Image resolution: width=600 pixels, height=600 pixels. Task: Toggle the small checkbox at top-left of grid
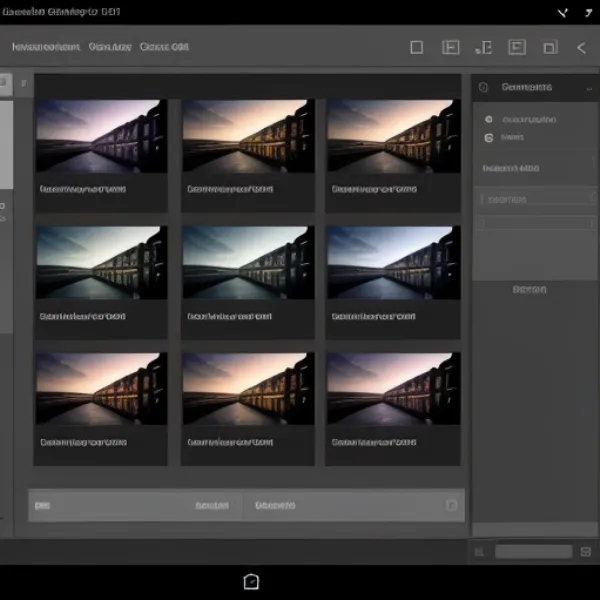(24, 85)
